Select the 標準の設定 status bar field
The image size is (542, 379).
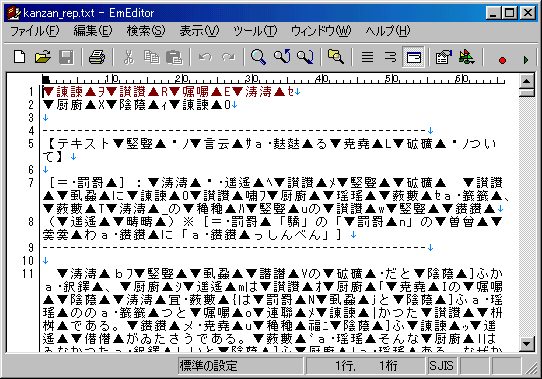pos(241,366)
